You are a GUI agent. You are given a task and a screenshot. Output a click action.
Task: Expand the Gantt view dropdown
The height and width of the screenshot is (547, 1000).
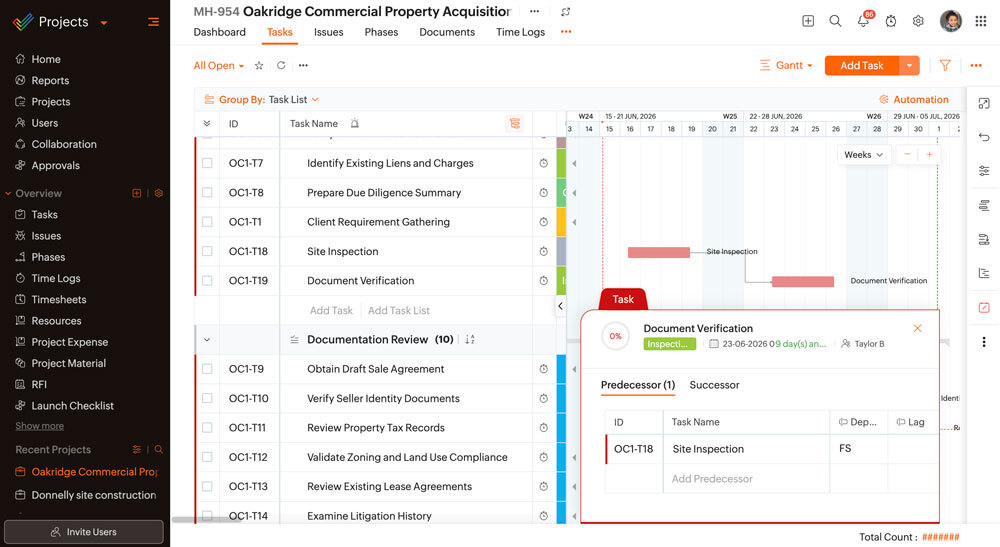tap(786, 65)
